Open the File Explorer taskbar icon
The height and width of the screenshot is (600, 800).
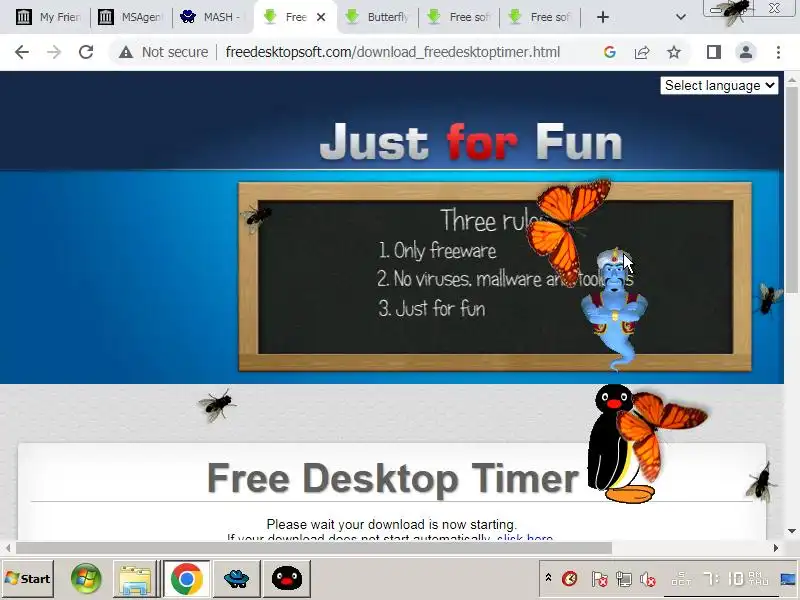[x=135, y=579]
